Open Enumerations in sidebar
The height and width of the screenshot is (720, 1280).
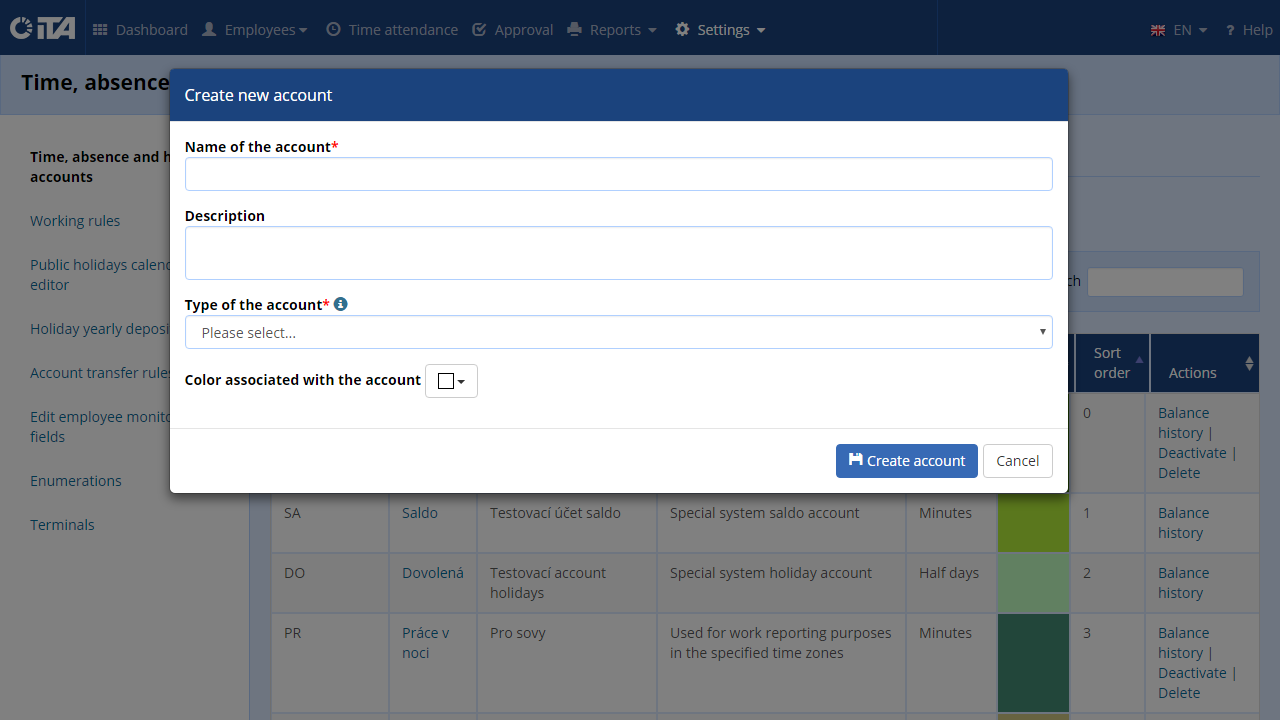(x=76, y=481)
